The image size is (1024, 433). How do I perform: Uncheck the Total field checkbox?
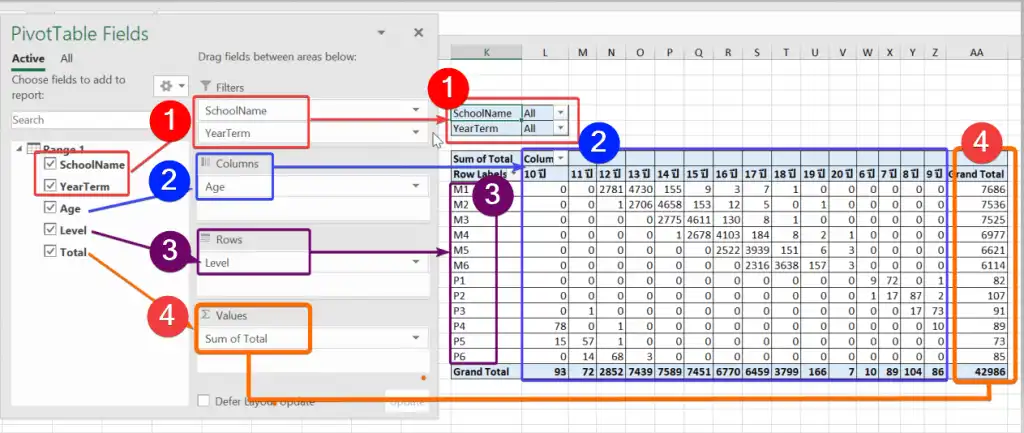click(x=51, y=252)
